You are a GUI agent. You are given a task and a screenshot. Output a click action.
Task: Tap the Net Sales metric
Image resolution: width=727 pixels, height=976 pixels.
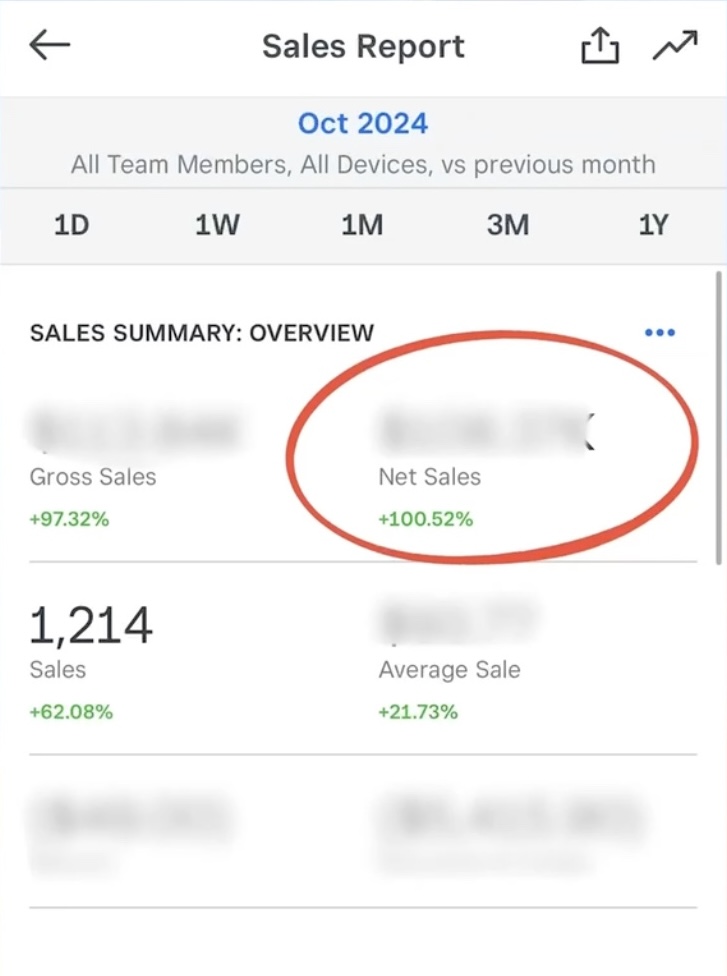pos(429,477)
